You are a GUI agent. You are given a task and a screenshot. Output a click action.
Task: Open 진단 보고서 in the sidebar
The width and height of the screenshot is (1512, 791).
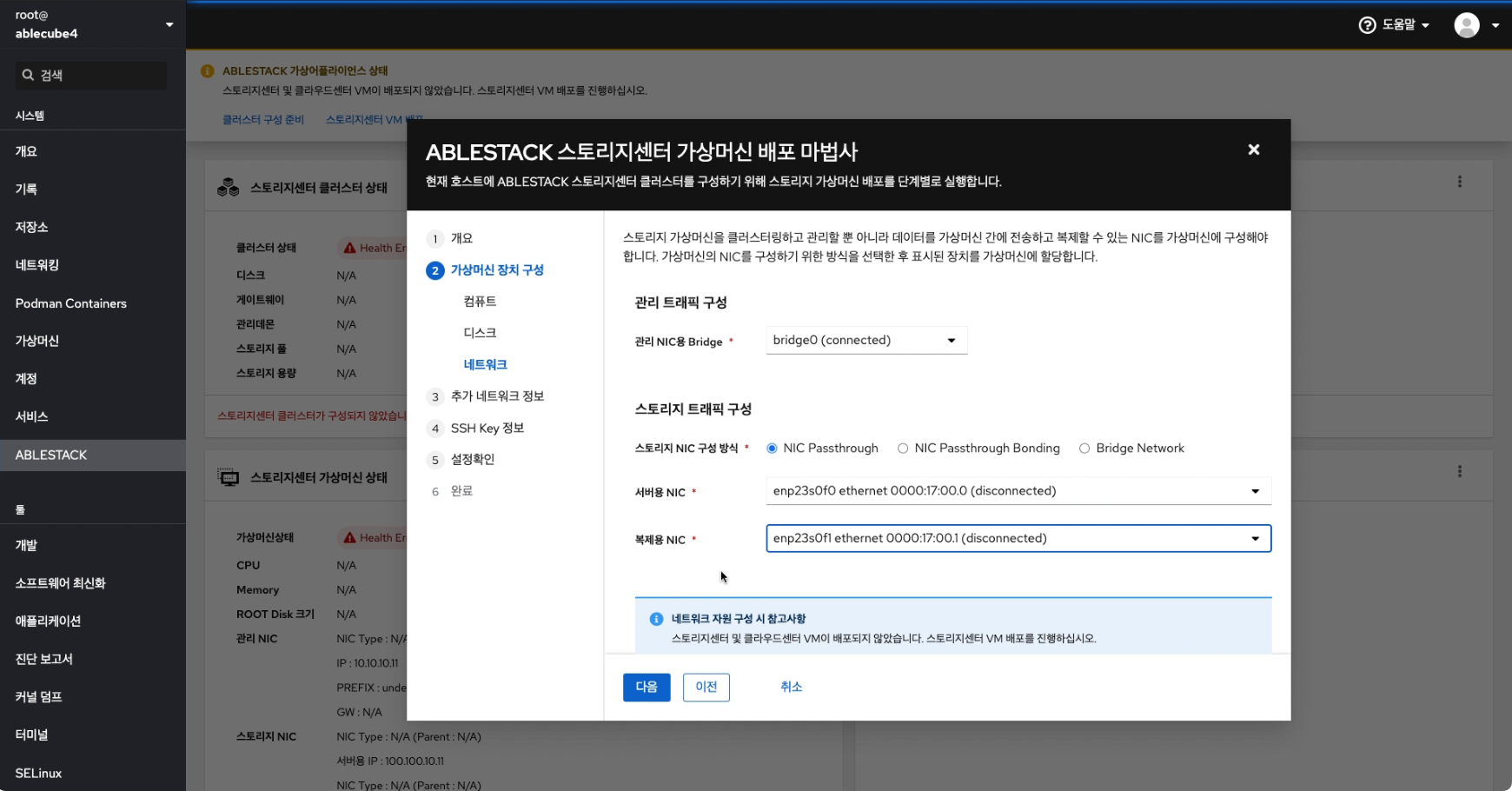(x=93, y=659)
